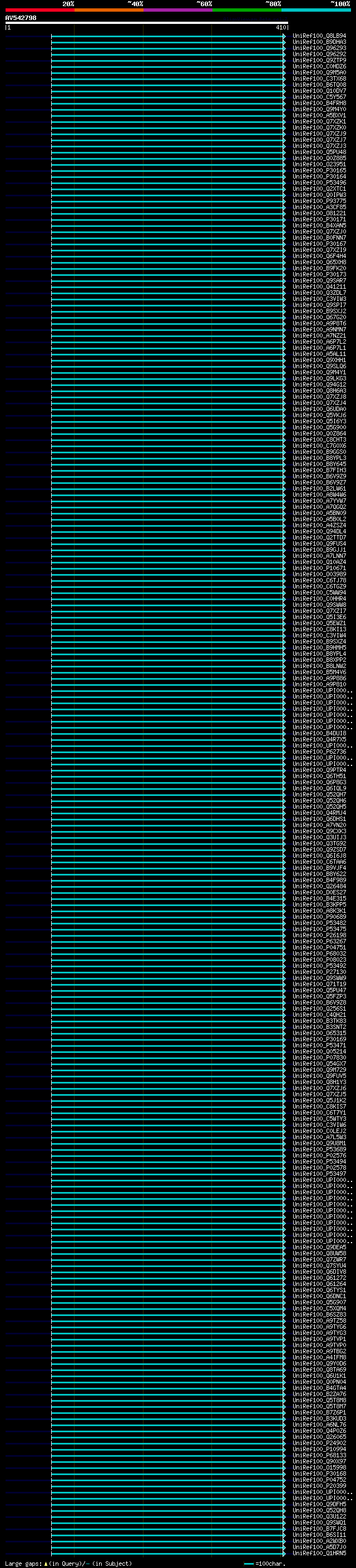Select hit label UniRef100_A9P886
This screenshot has height=1568, width=356.
(319, 678)
